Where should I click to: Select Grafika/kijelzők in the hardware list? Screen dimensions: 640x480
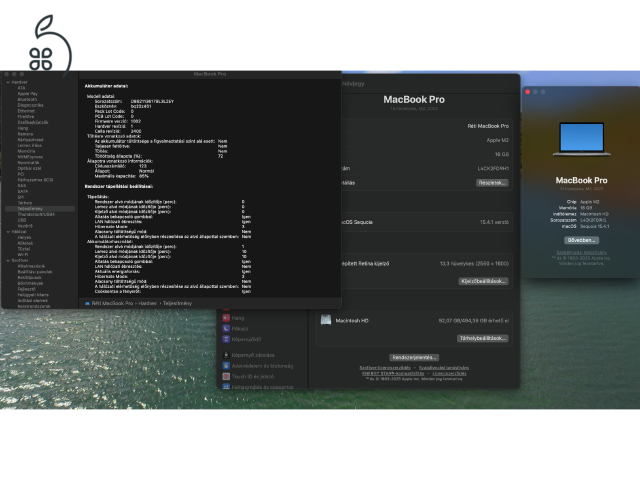tap(33, 122)
